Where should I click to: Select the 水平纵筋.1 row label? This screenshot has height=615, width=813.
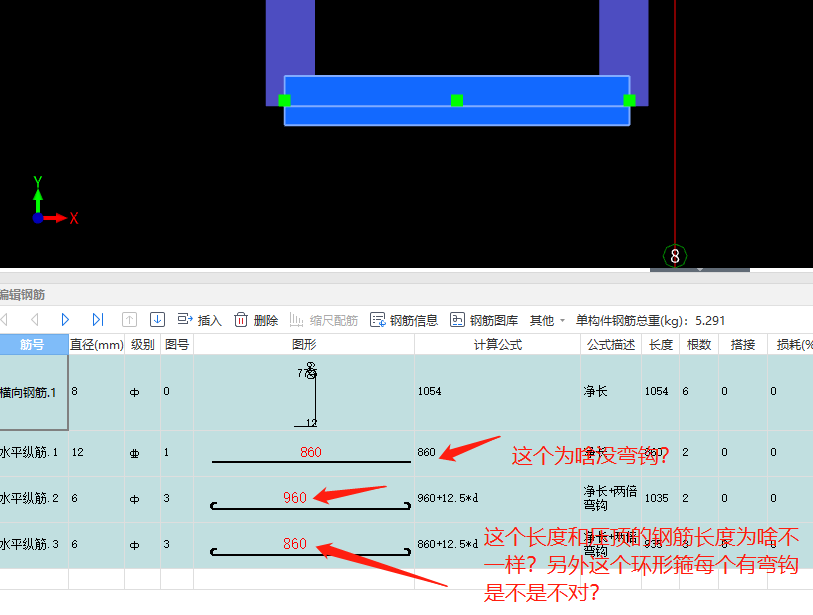pos(34,453)
